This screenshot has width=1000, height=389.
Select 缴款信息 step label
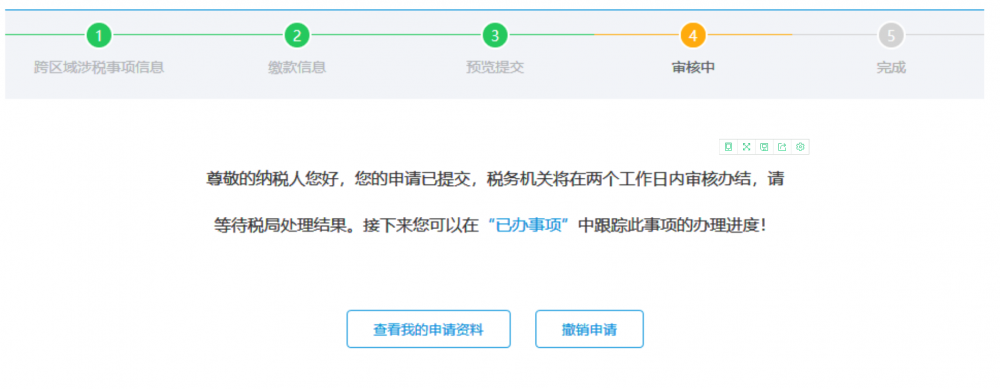297,68
